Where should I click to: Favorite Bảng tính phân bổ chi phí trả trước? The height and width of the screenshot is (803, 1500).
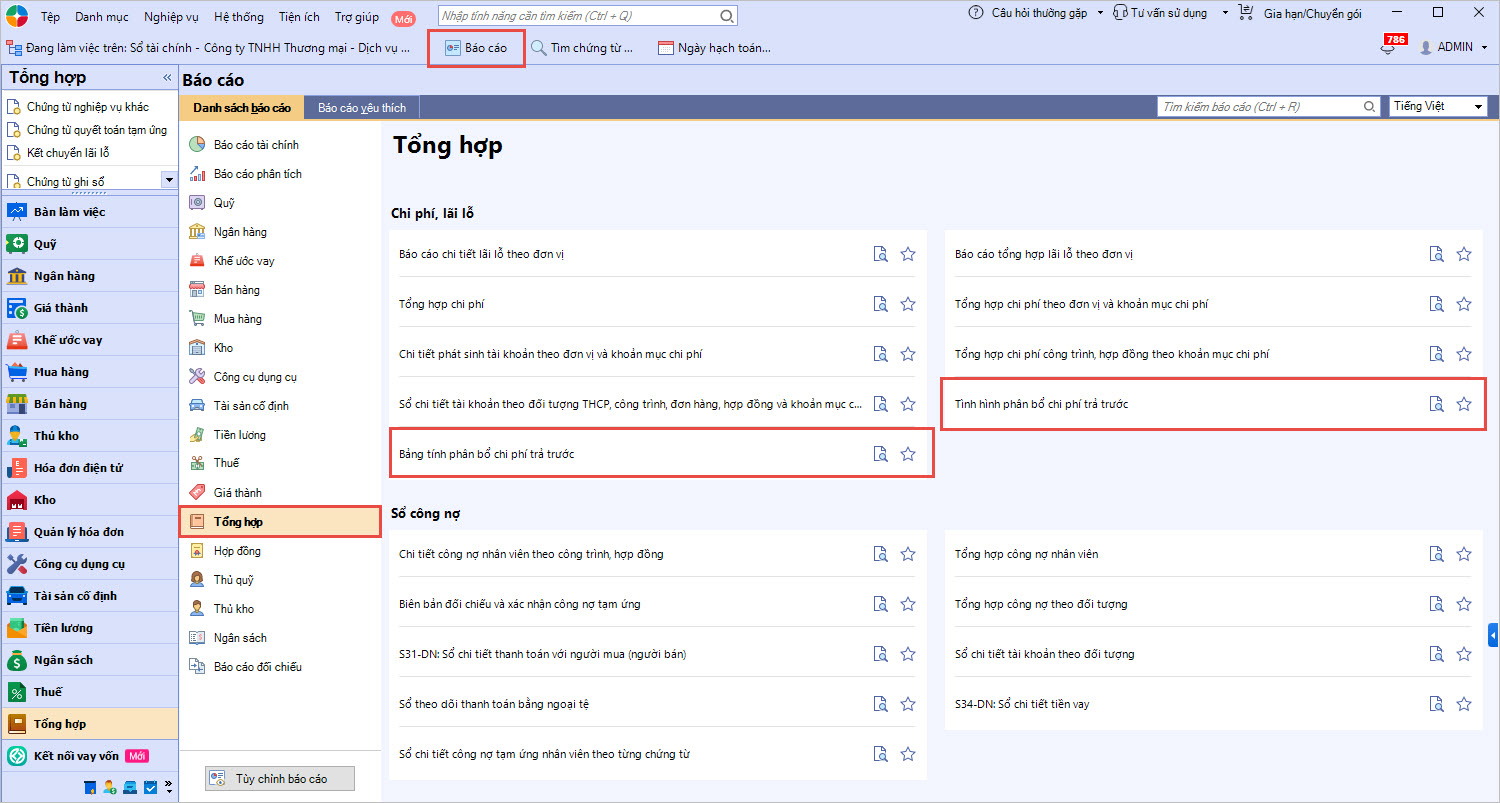point(908,454)
